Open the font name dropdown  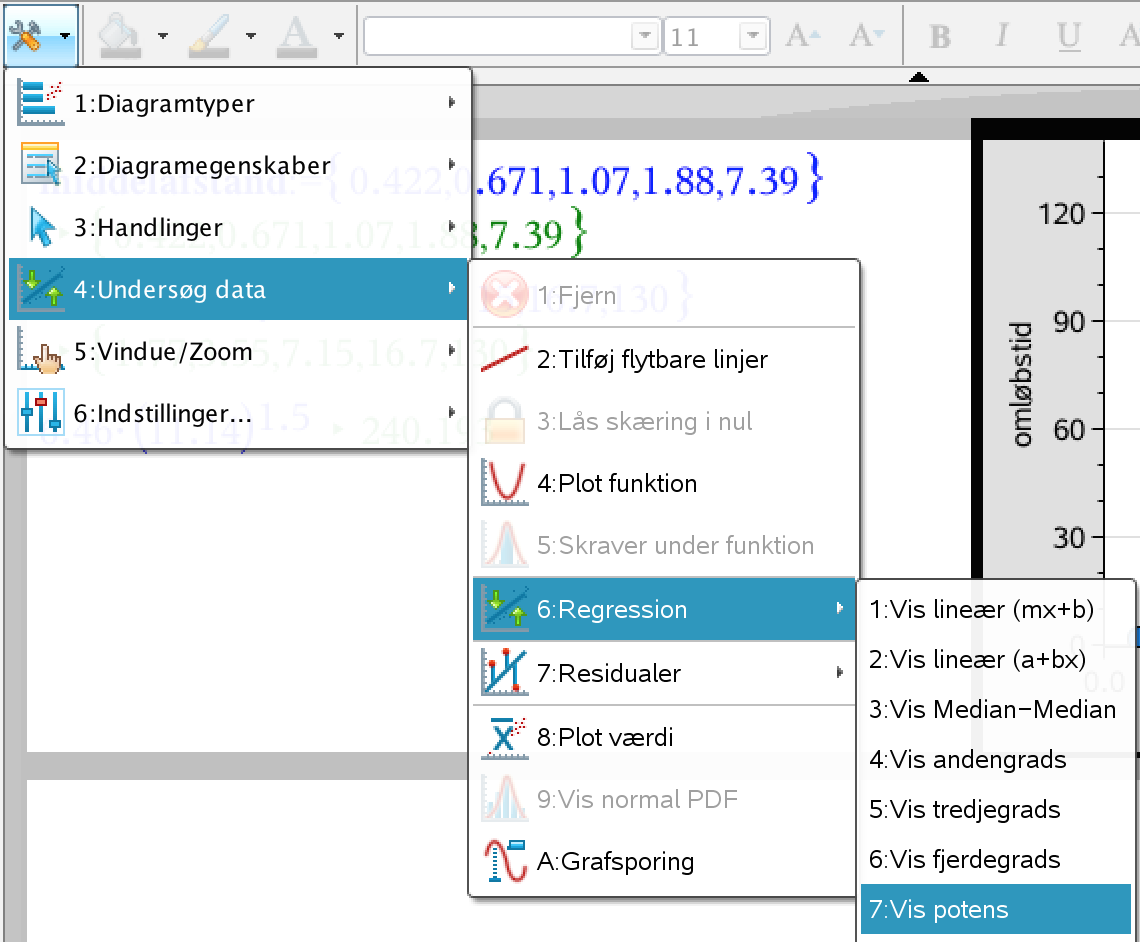[x=644, y=35]
